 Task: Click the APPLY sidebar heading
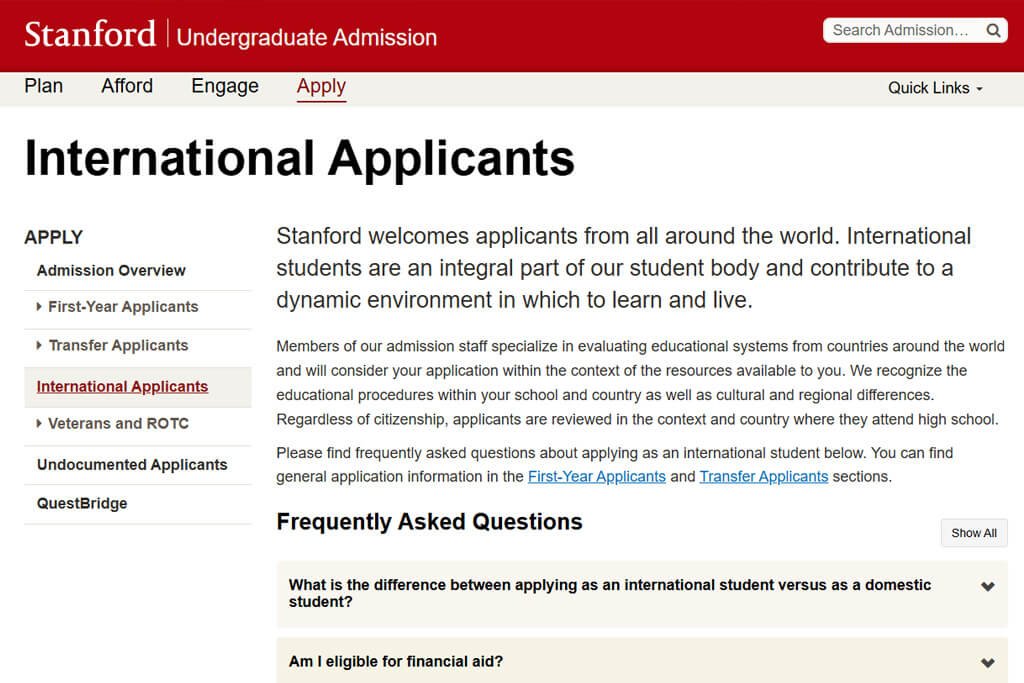54,237
